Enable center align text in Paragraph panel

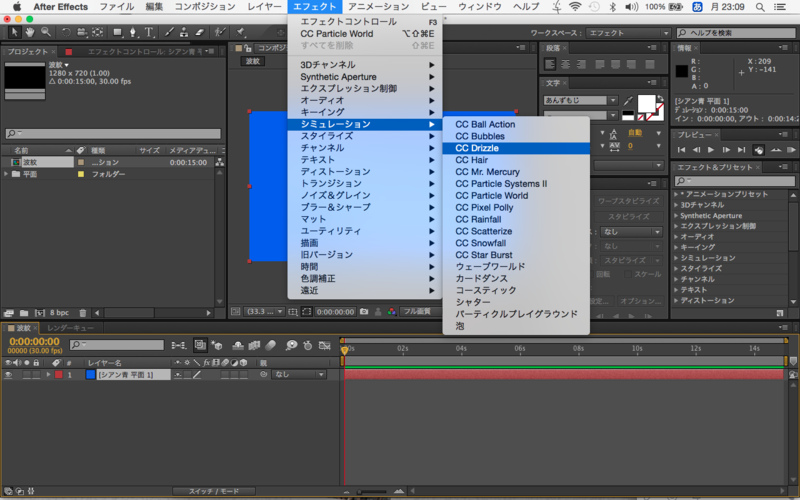tap(565, 65)
